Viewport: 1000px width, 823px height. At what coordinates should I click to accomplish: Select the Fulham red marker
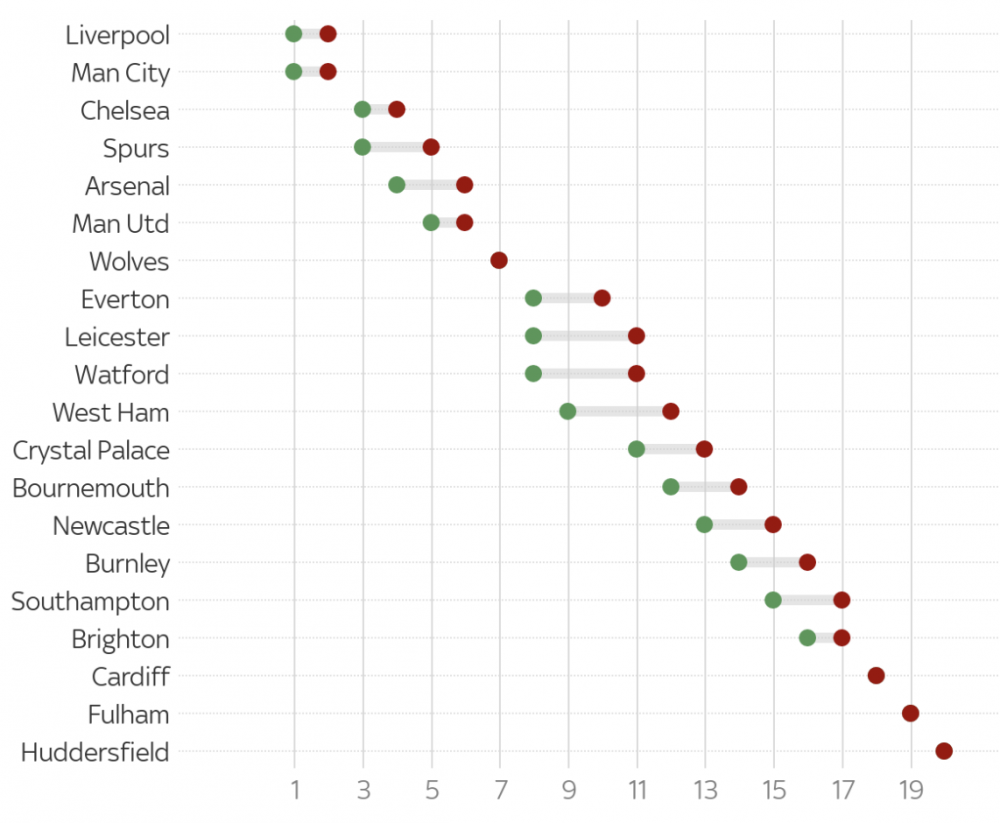[x=910, y=713]
